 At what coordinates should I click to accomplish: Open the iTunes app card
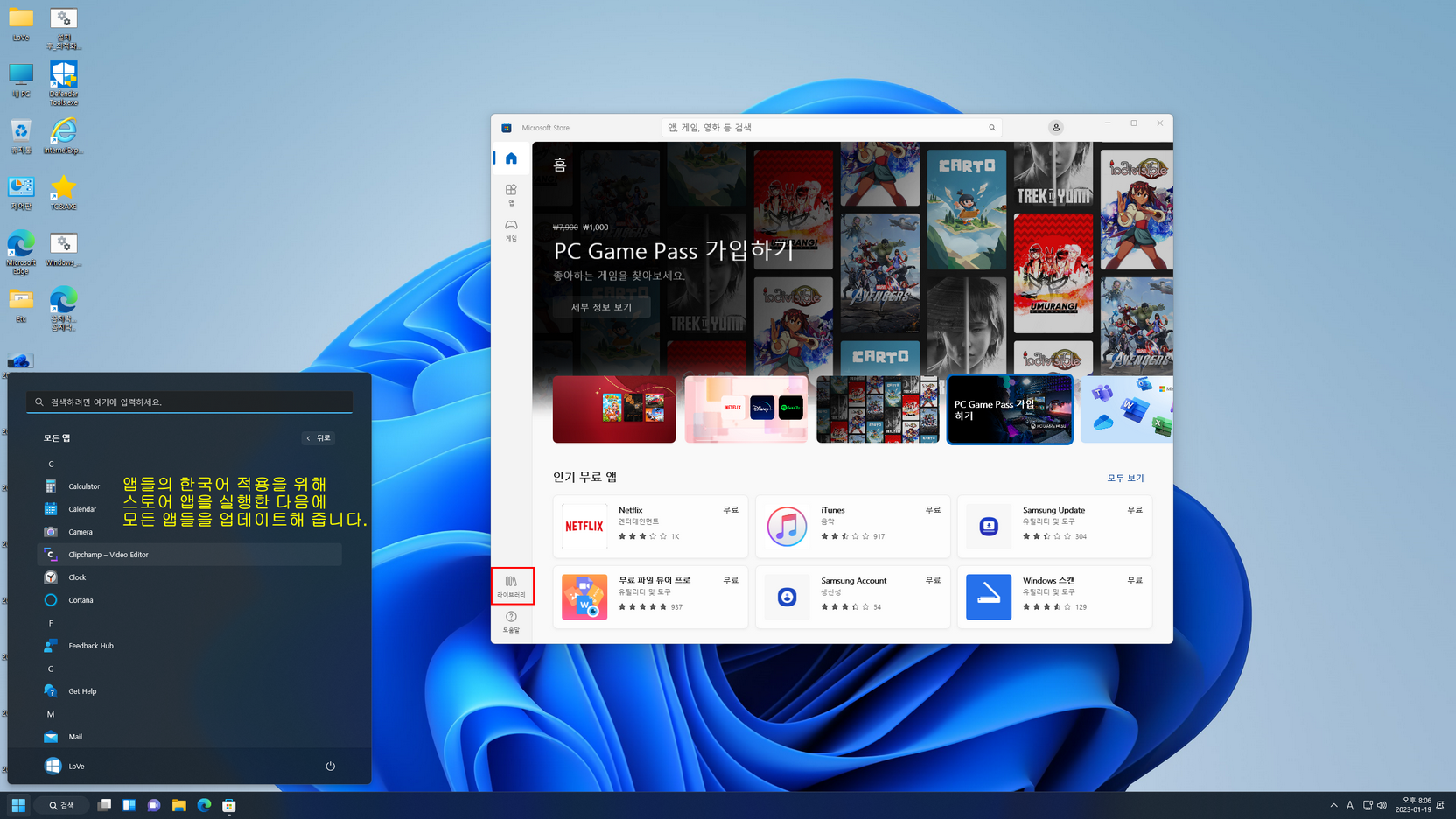coord(852,526)
